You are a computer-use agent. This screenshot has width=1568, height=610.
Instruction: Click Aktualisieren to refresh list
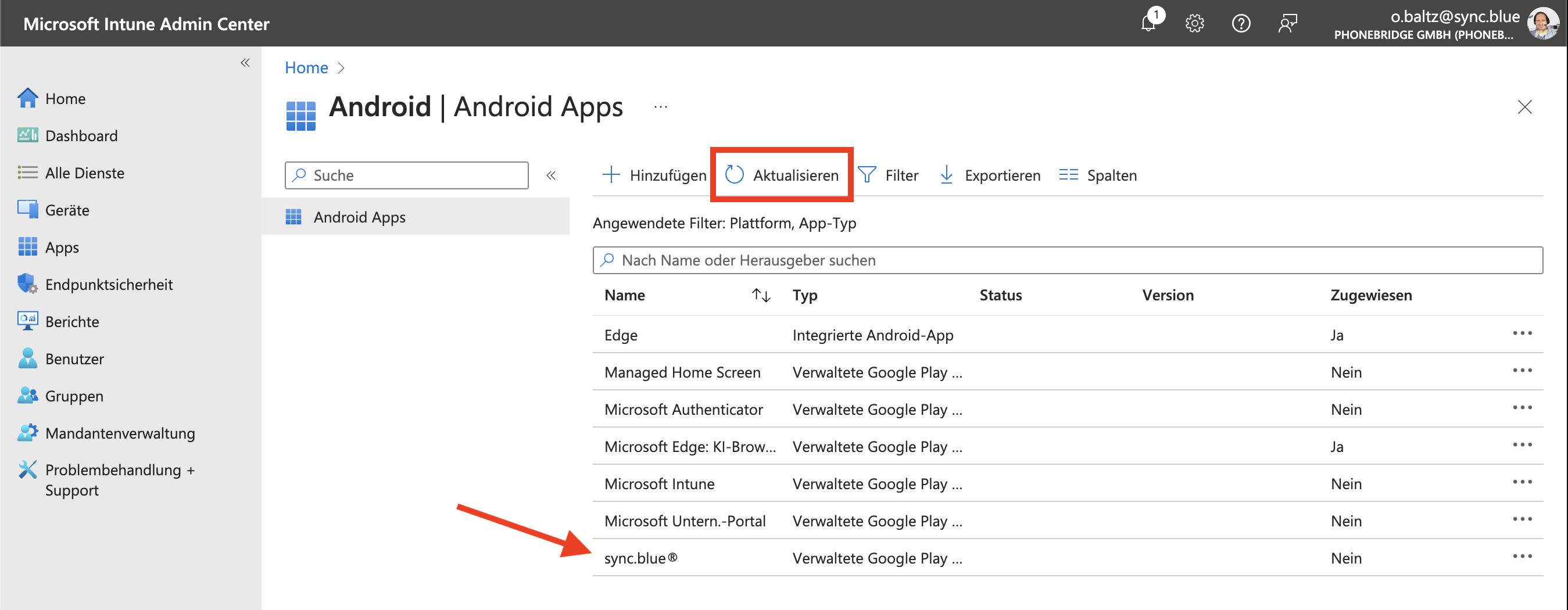click(x=782, y=174)
